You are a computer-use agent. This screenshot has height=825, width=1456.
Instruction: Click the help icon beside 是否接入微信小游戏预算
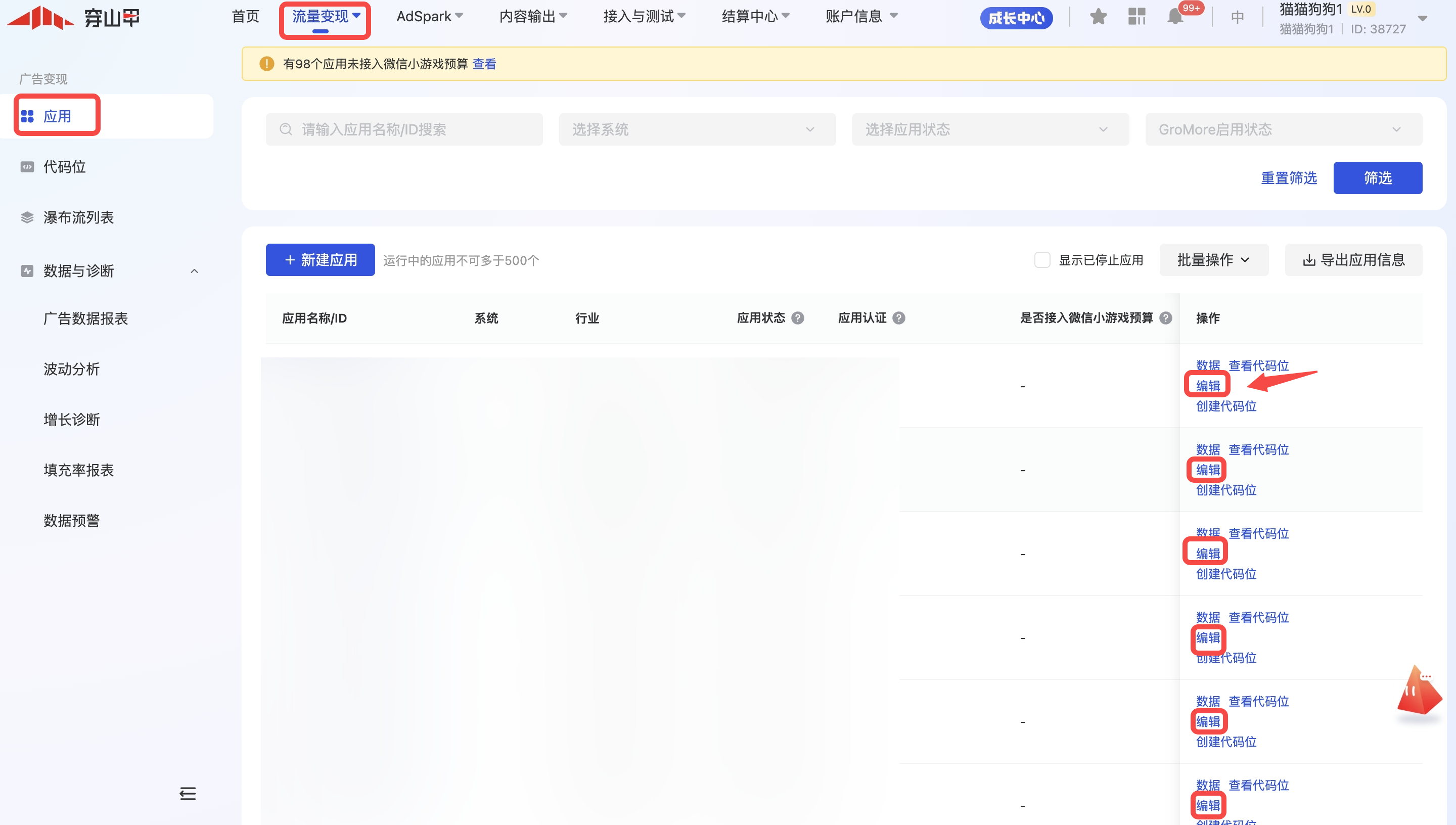click(x=1165, y=318)
